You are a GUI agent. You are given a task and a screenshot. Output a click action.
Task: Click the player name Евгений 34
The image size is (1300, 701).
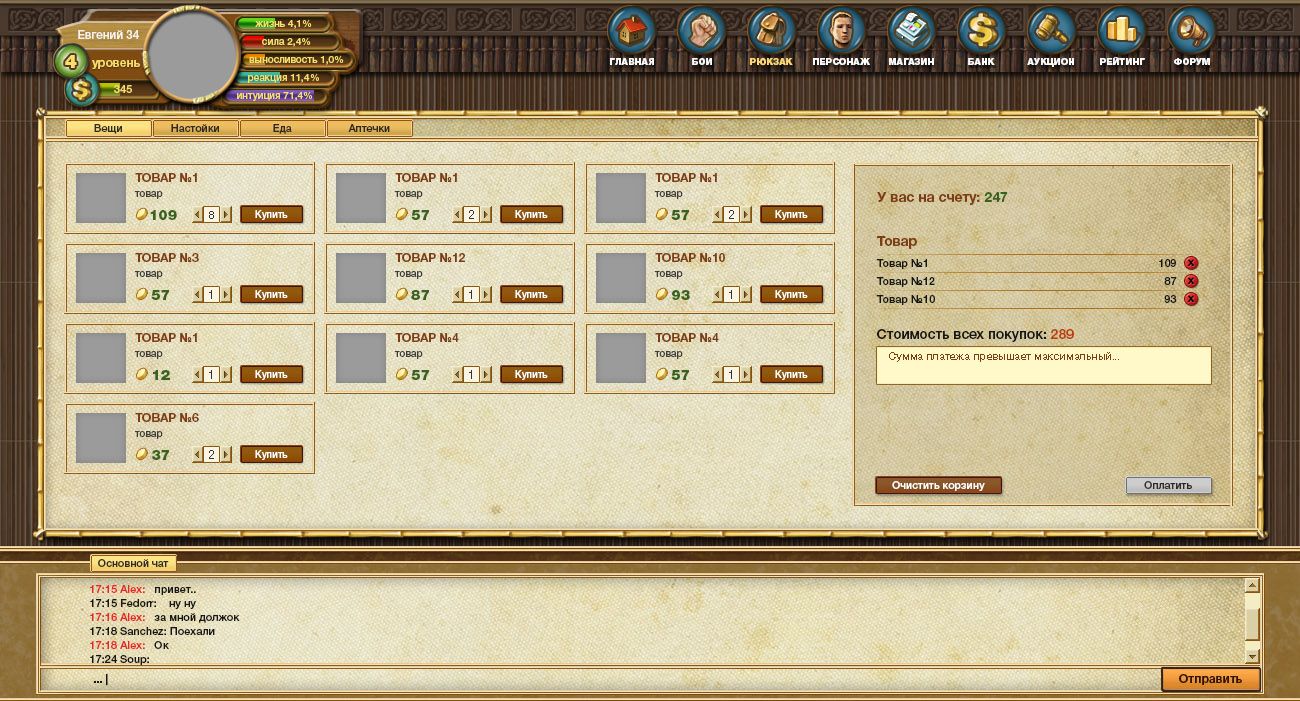(108, 35)
